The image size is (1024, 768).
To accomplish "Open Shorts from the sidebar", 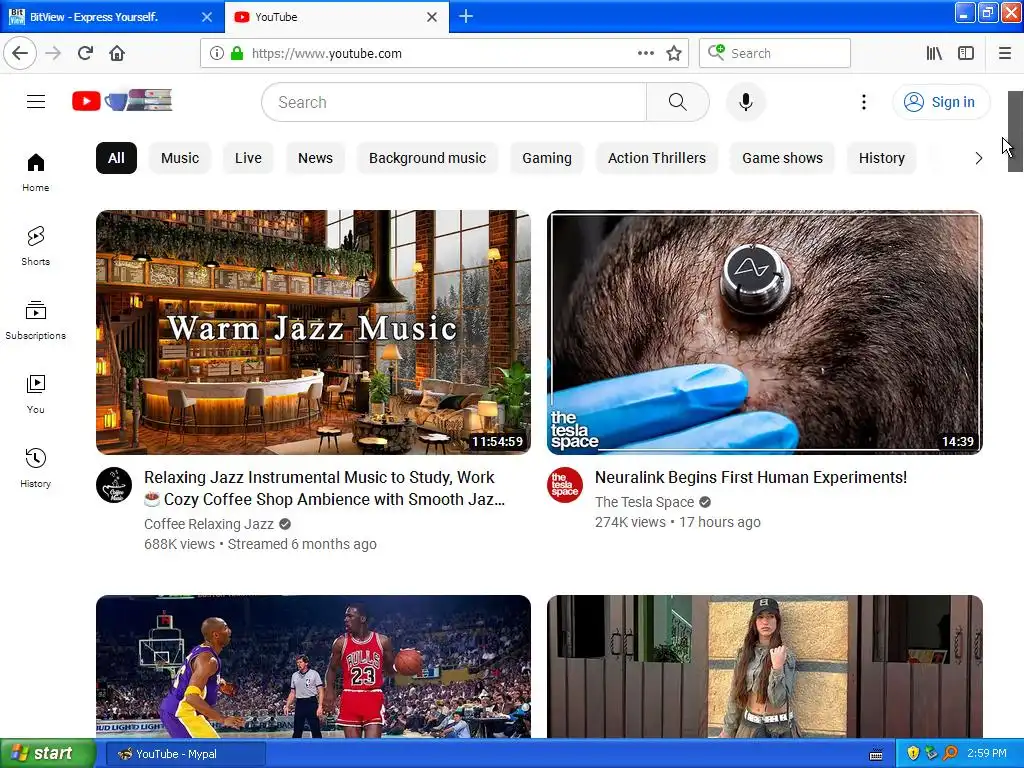I will pos(35,246).
